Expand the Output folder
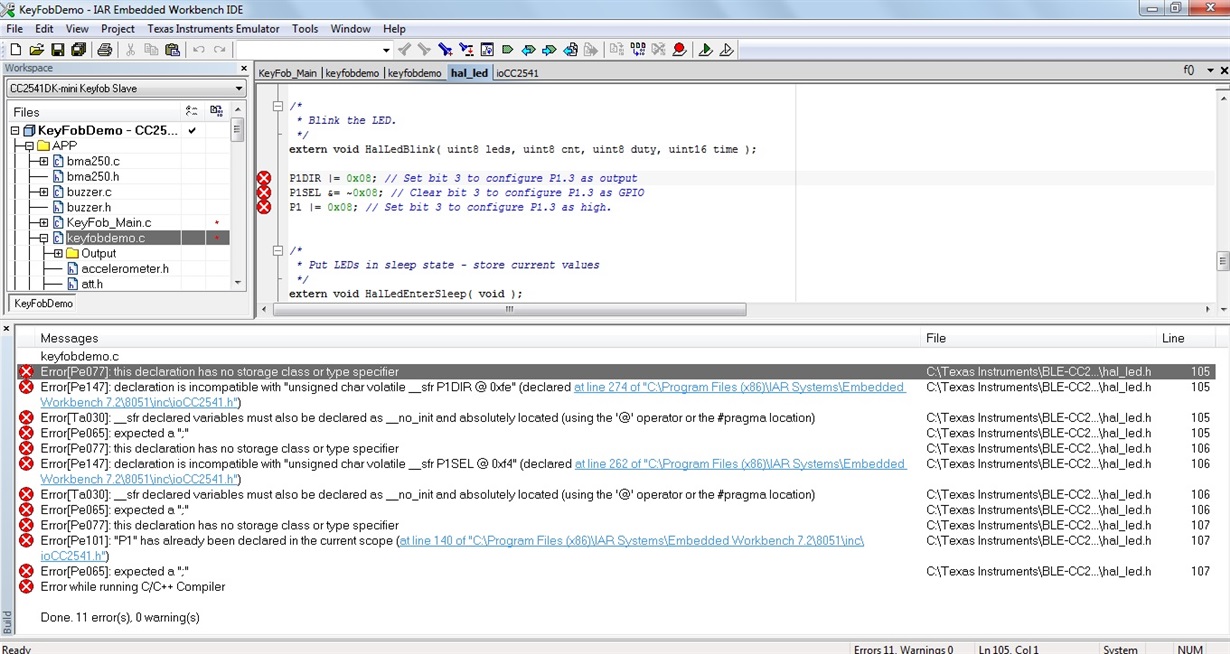The image size is (1230, 654). click(x=58, y=254)
